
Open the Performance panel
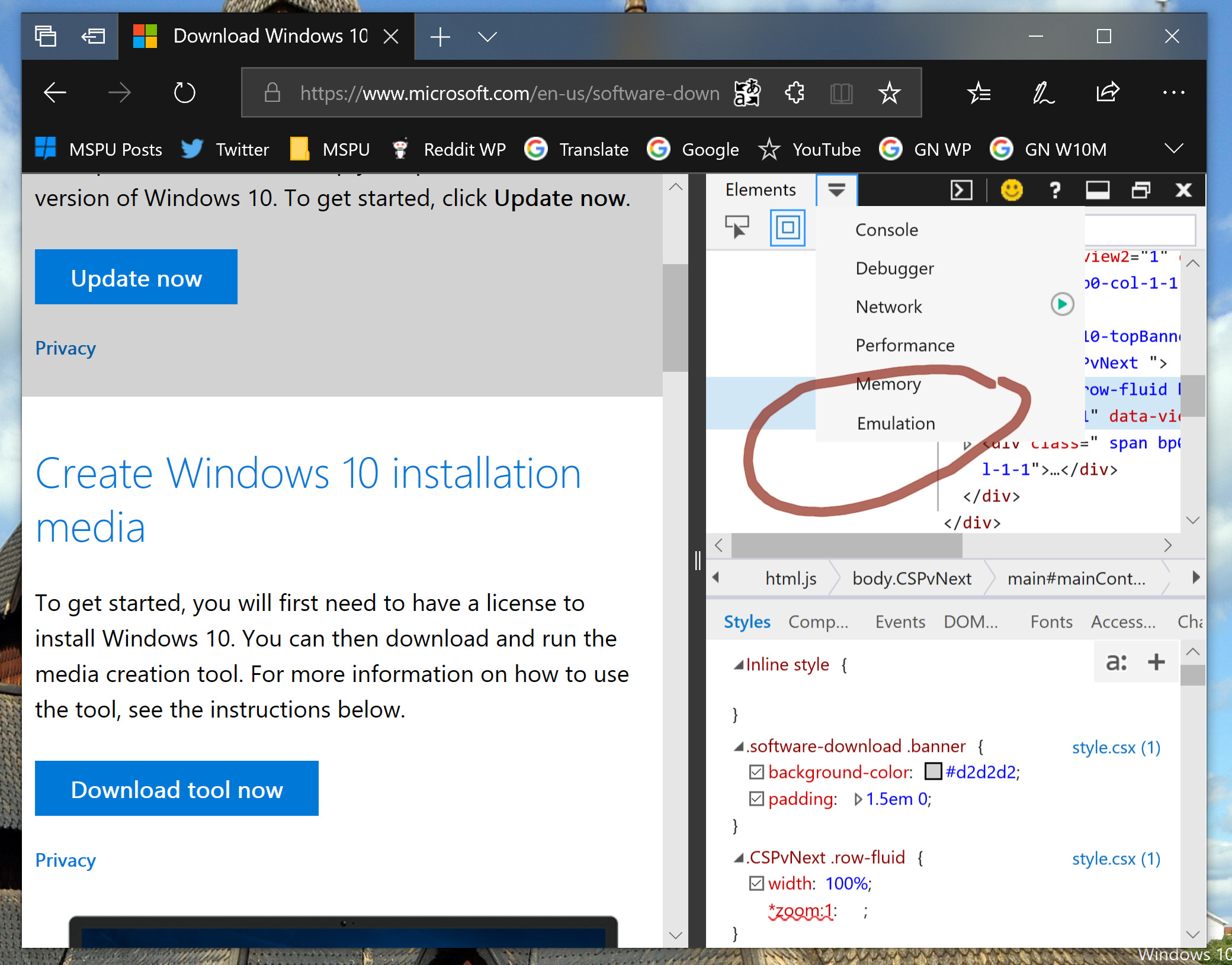tap(904, 344)
